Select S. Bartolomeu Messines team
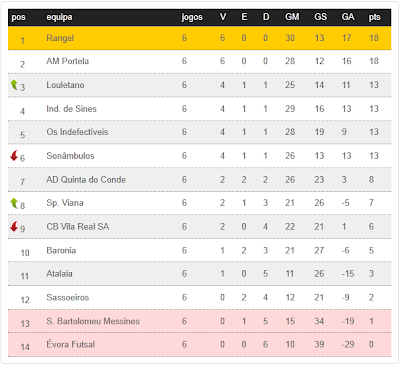 click(x=93, y=321)
